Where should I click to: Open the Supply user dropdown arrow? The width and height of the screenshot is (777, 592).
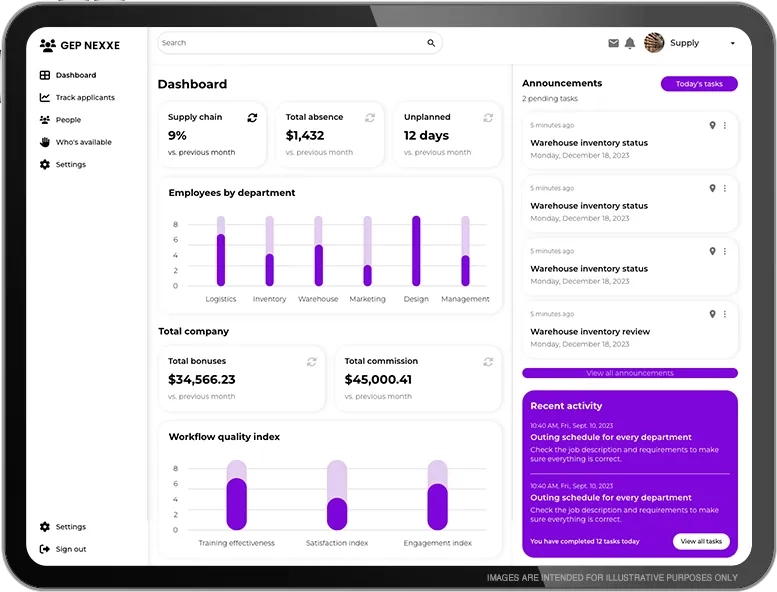733,44
